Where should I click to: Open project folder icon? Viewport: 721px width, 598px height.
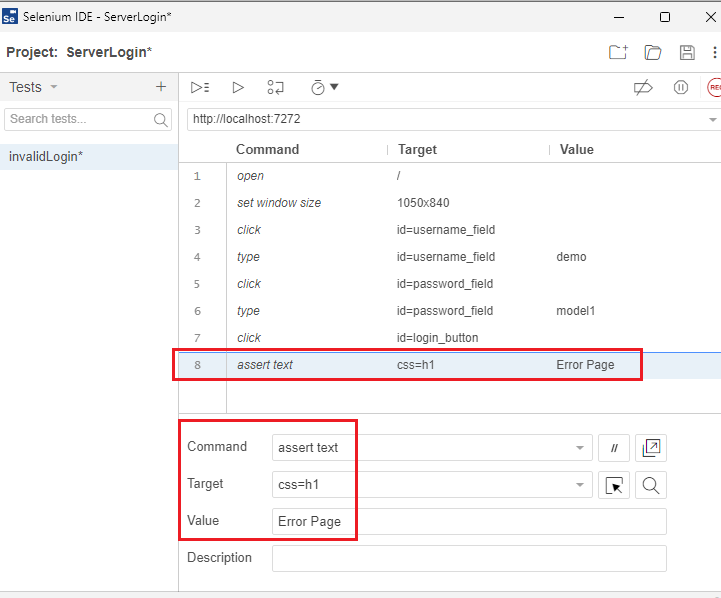pos(652,52)
